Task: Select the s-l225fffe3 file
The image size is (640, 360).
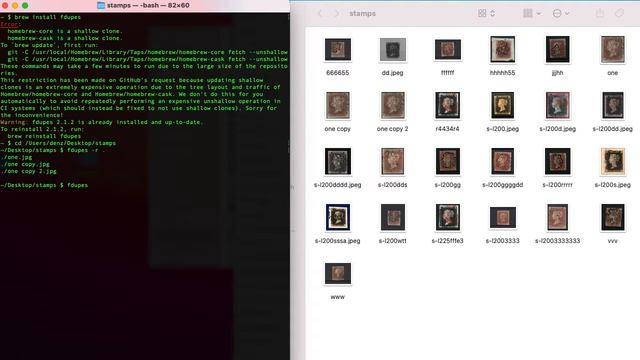Action: coord(448,217)
